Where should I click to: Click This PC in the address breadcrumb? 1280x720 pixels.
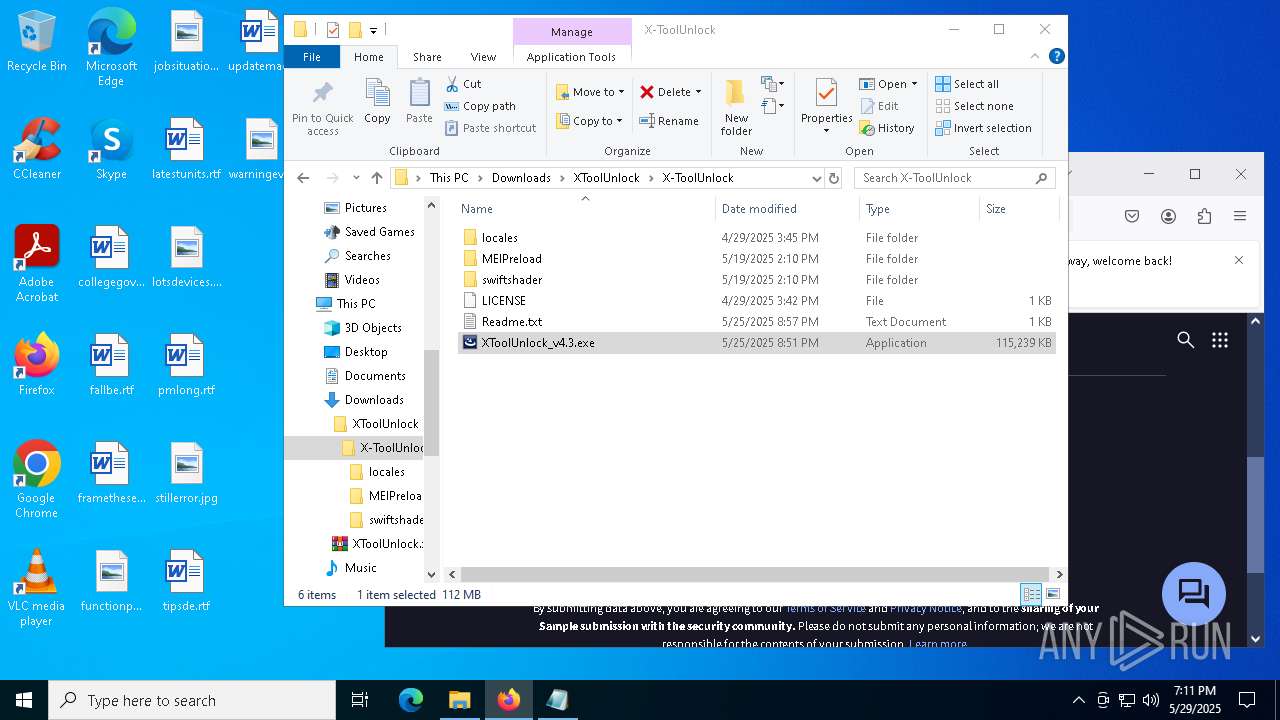coord(449,178)
